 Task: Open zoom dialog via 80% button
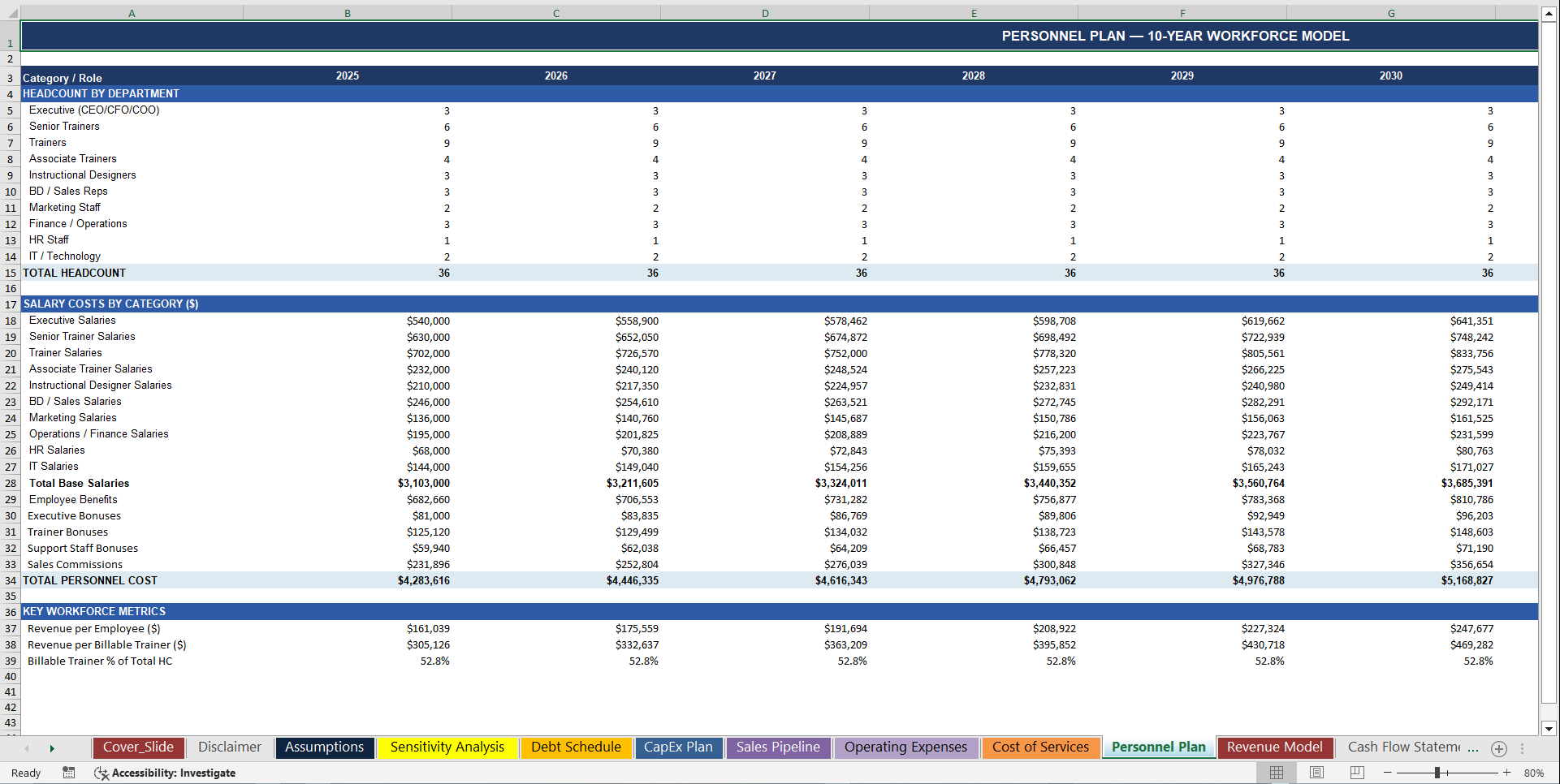[1535, 772]
